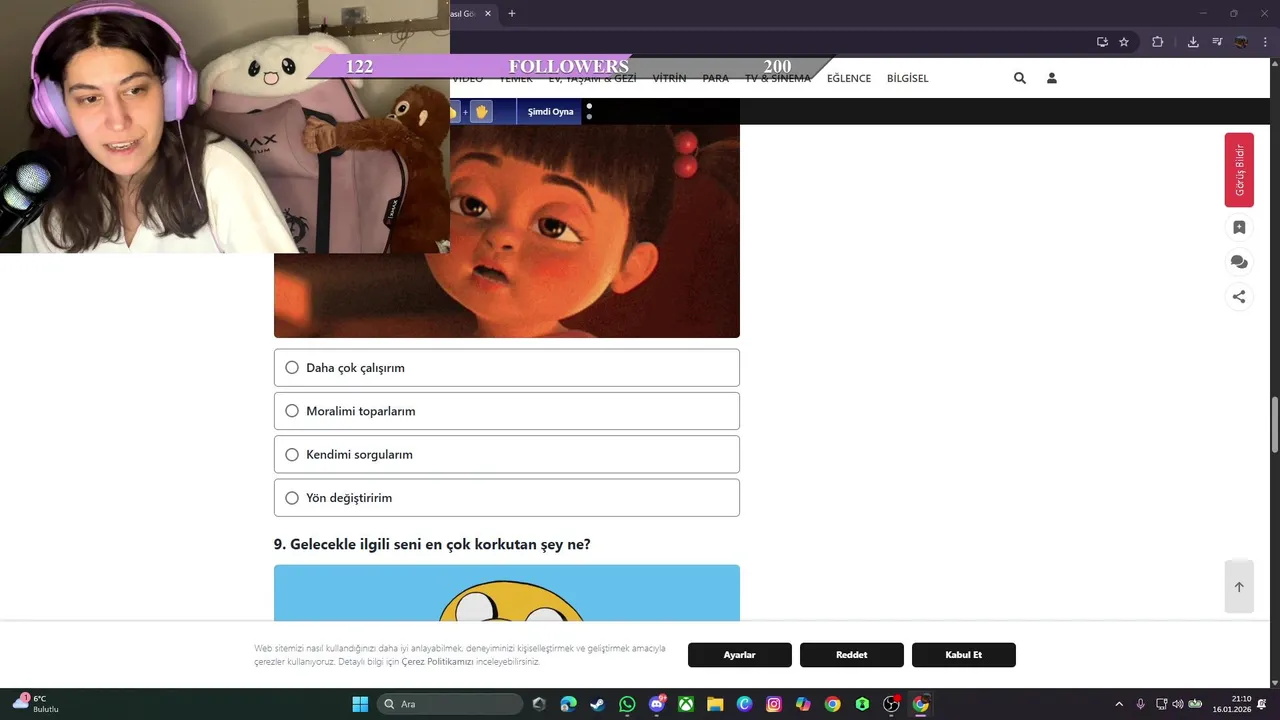
Task: Open the site search magnifier icon
Action: click(1020, 78)
